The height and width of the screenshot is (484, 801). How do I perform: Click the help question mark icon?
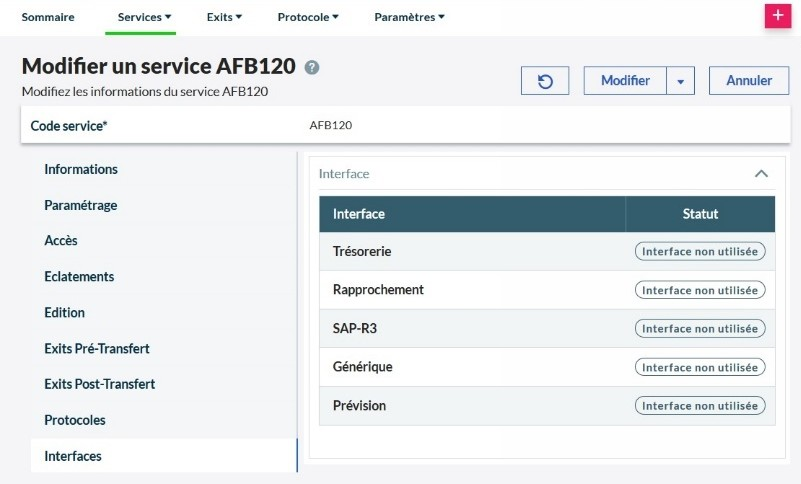[x=312, y=68]
